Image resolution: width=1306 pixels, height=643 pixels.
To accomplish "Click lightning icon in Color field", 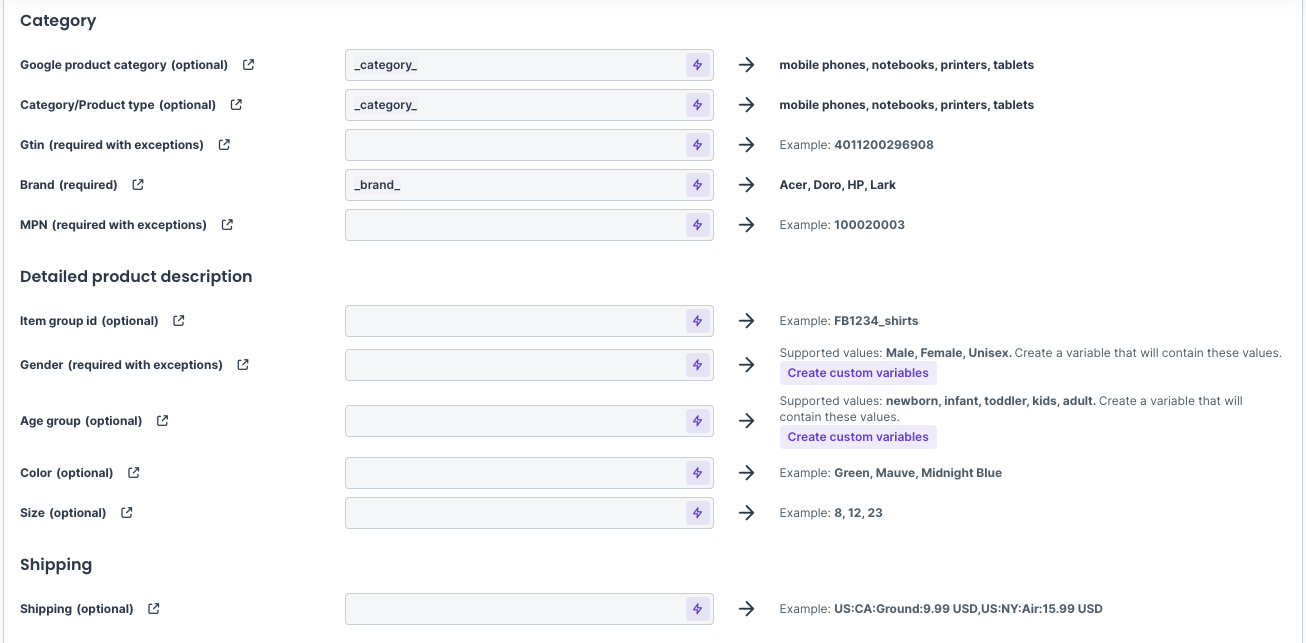I will [697, 473].
